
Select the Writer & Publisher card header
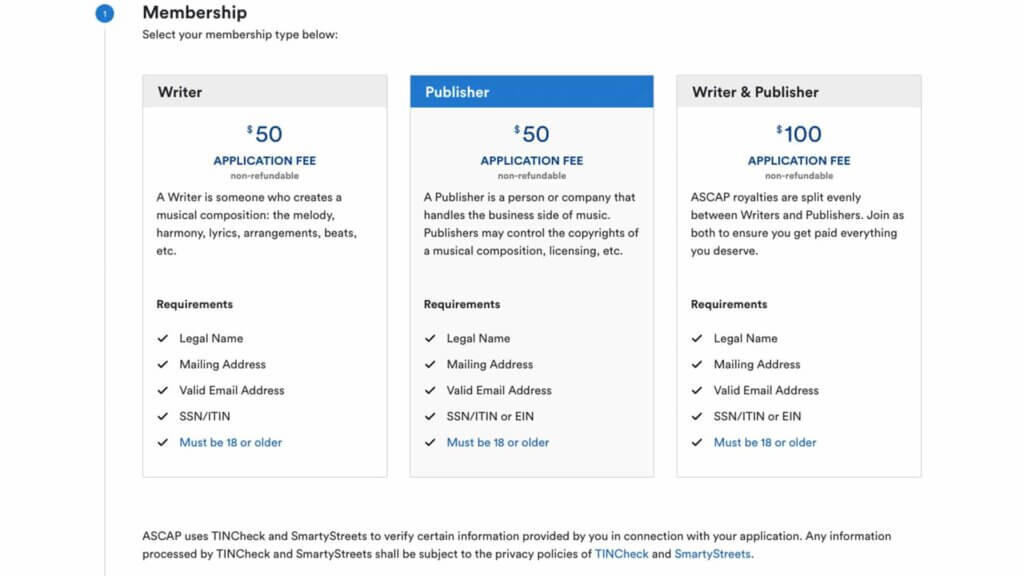(x=798, y=92)
